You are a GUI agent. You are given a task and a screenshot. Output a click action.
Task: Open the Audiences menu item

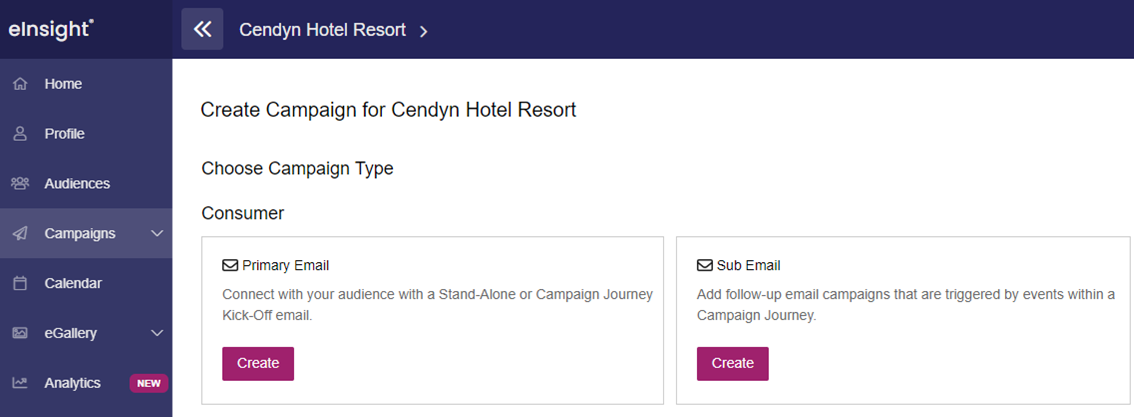(x=77, y=184)
